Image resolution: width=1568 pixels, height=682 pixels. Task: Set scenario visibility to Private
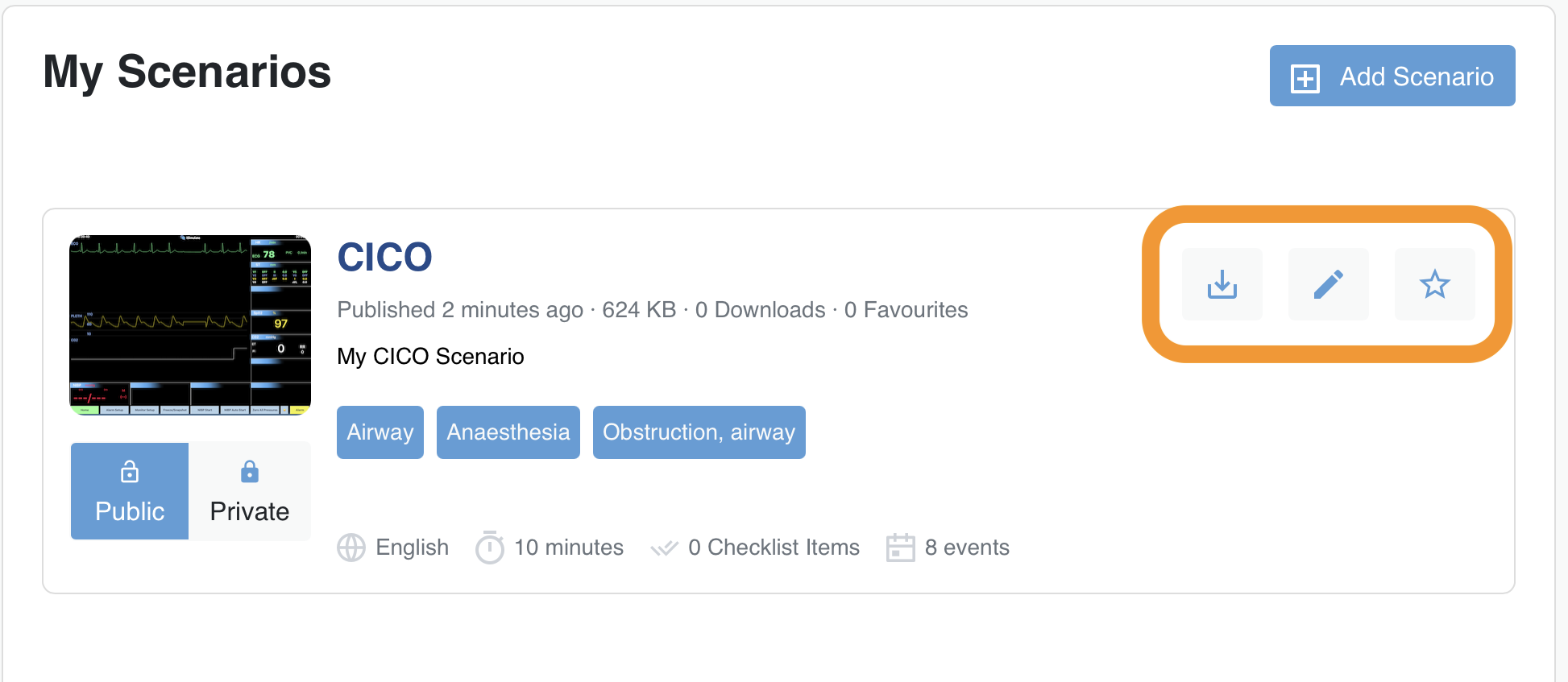click(x=250, y=491)
